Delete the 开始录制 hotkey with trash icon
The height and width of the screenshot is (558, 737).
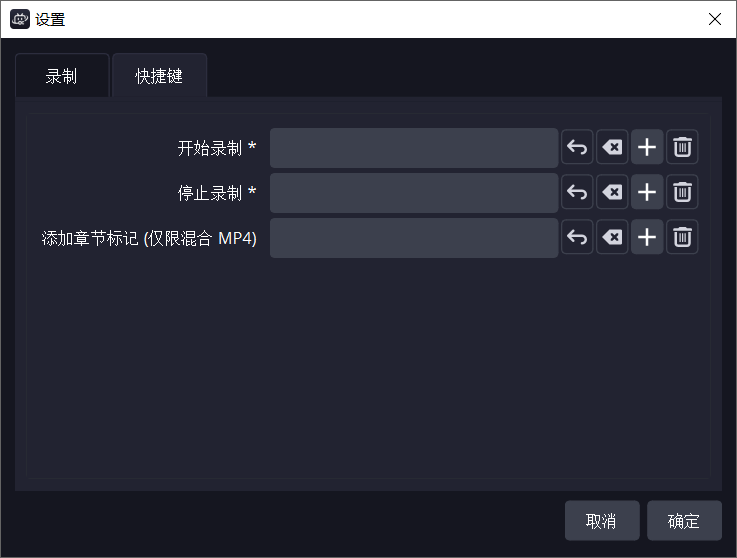(x=682, y=148)
